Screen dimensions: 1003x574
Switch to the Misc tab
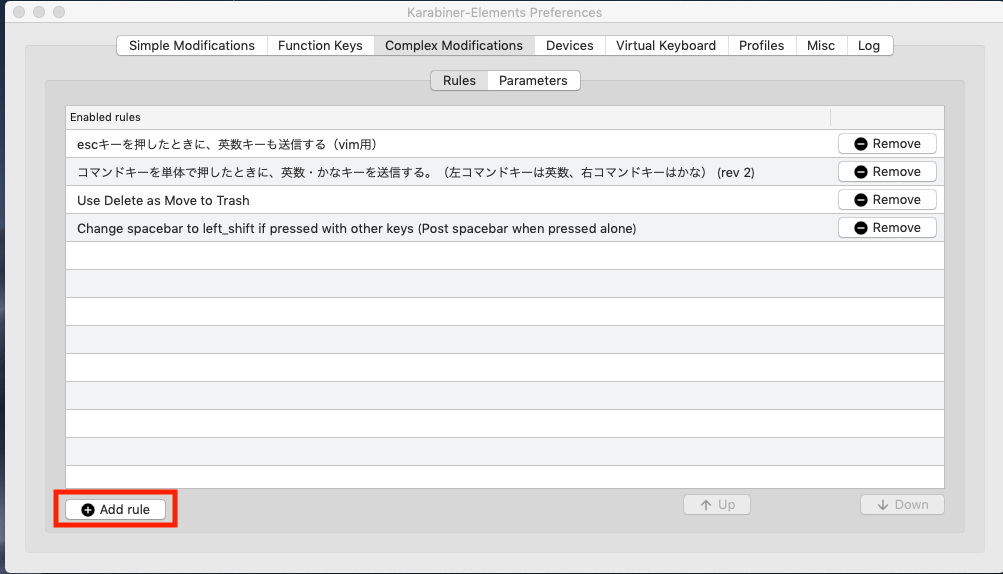click(821, 45)
